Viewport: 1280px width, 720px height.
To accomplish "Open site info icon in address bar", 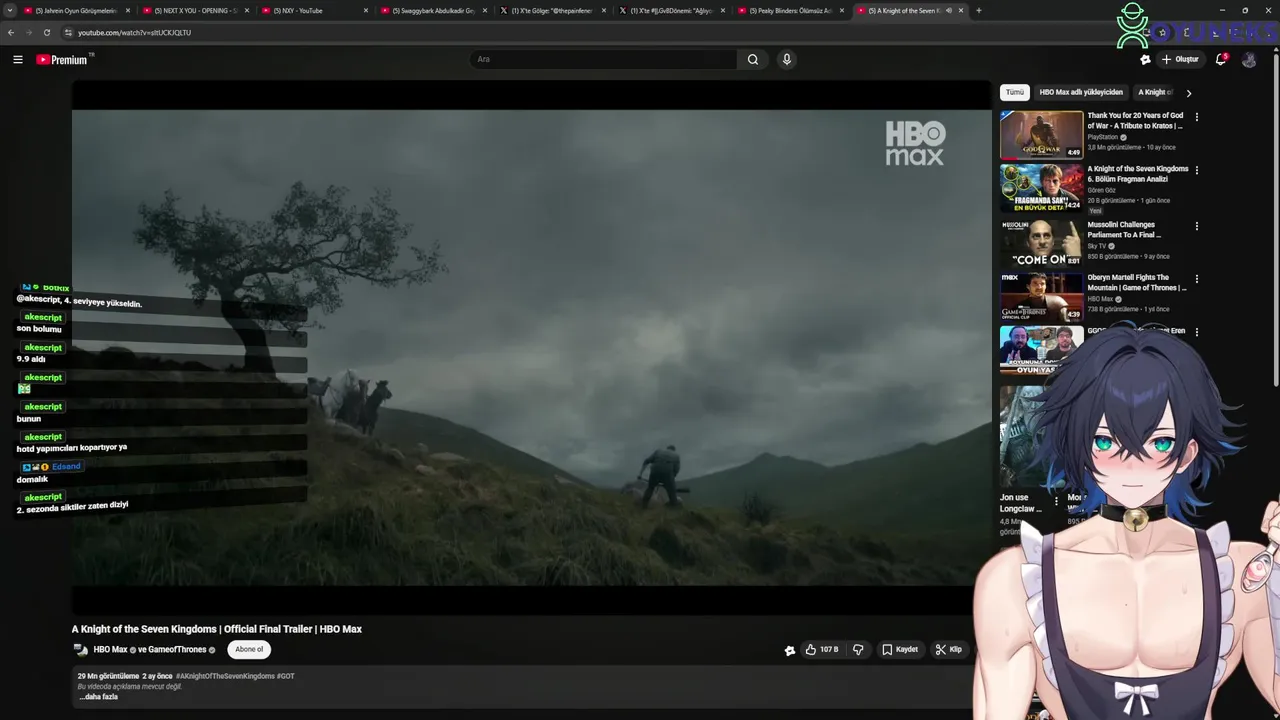I will tap(68, 32).
